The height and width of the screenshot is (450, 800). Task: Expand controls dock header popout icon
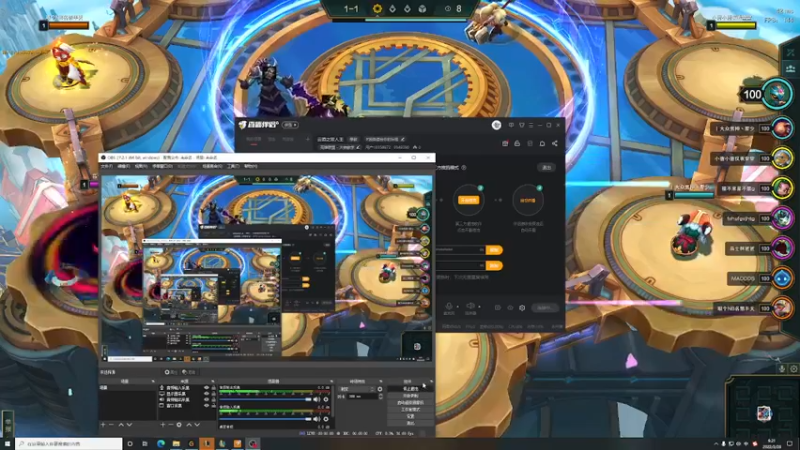tap(431, 381)
